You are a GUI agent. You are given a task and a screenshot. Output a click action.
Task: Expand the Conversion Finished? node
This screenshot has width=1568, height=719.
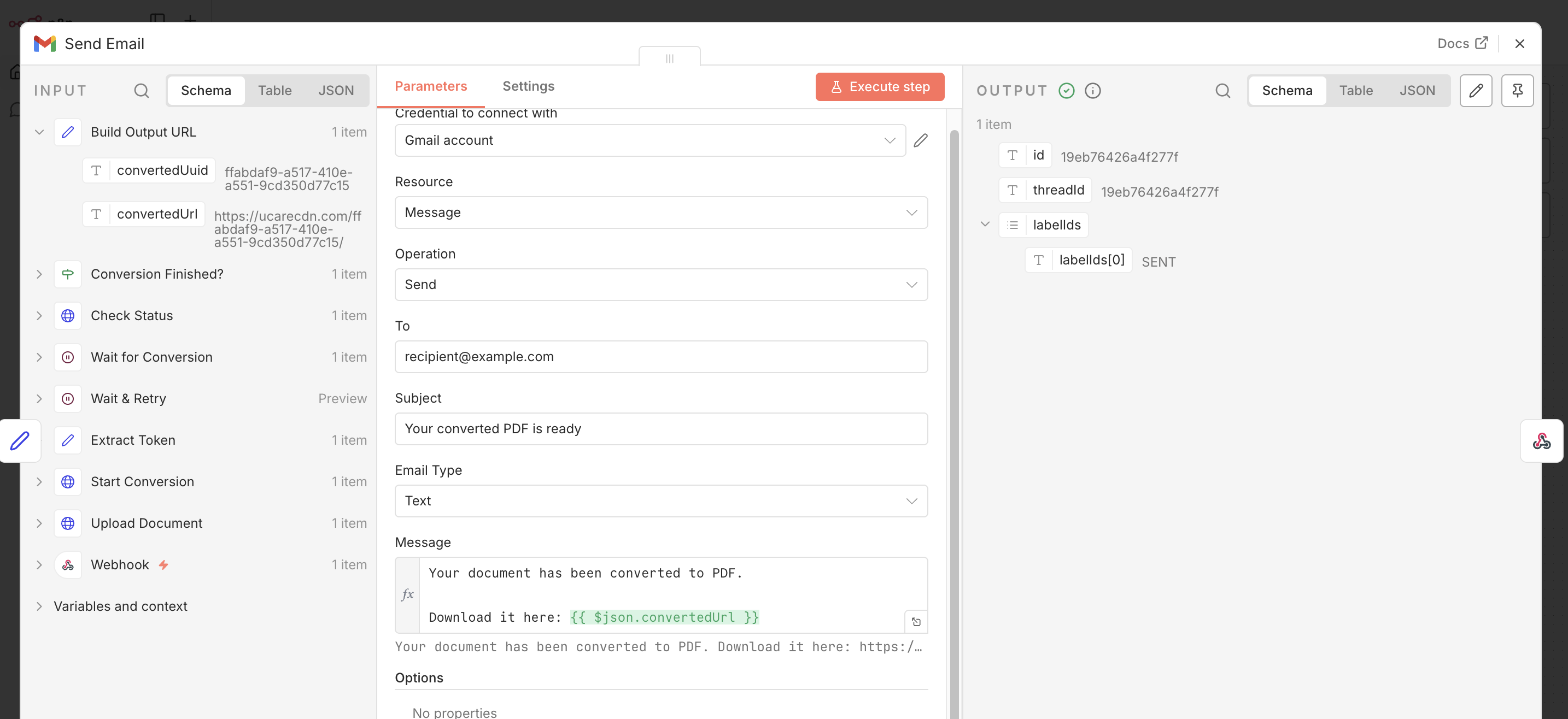[x=39, y=274]
